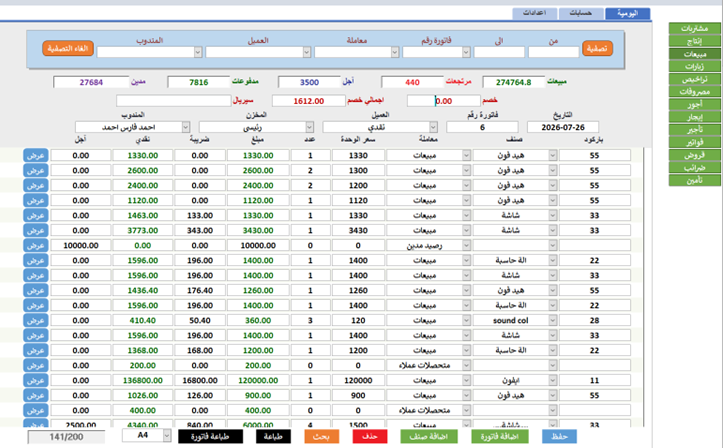Click حفظ save button
The width and height of the screenshot is (723, 448).
[x=559, y=436]
